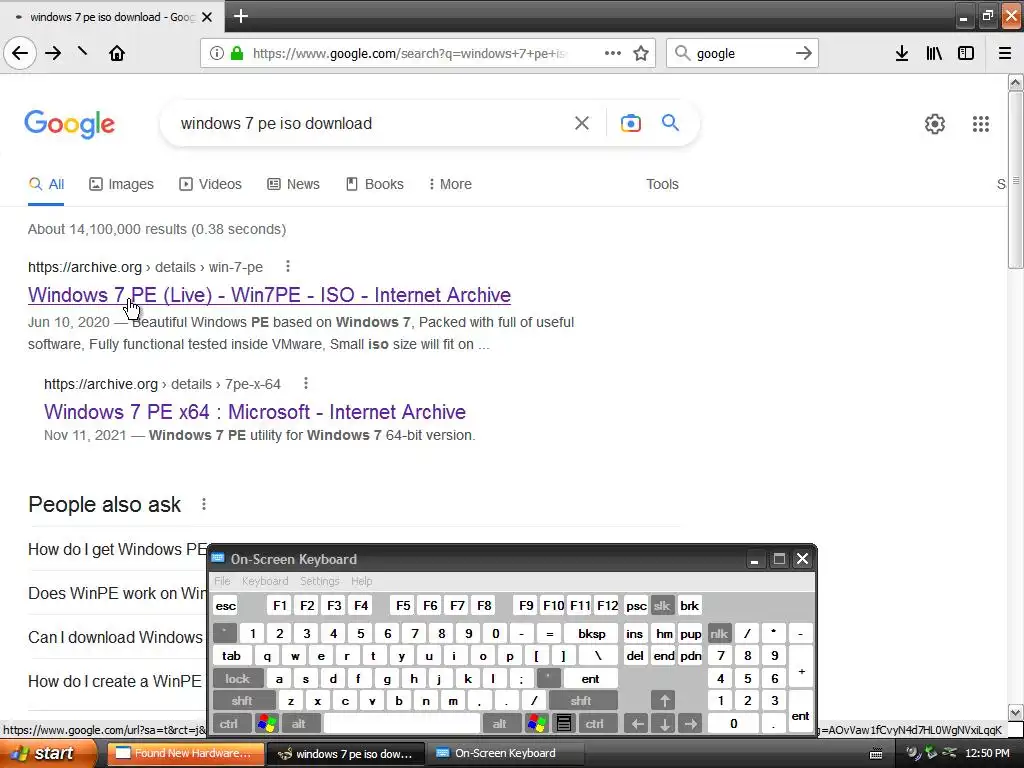Open the Firefox home page icon
Image resolution: width=1024 pixels, height=768 pixels.
pyautogui.click(x=117, y=53)
